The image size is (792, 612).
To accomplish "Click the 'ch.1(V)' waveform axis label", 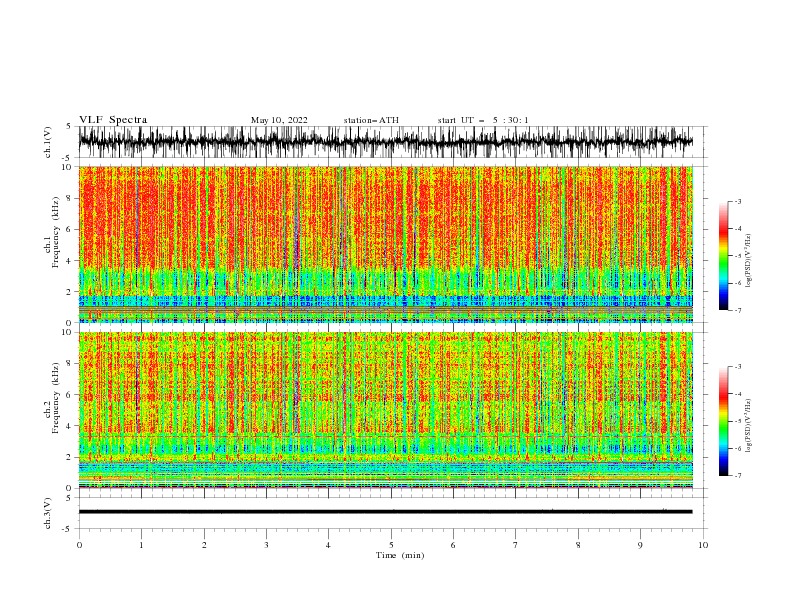I will (48, 142).
